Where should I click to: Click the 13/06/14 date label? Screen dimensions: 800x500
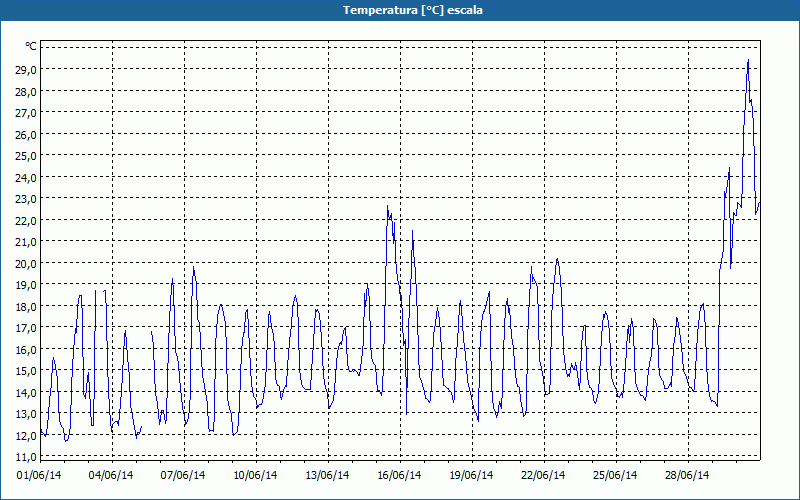coord(327,476)
